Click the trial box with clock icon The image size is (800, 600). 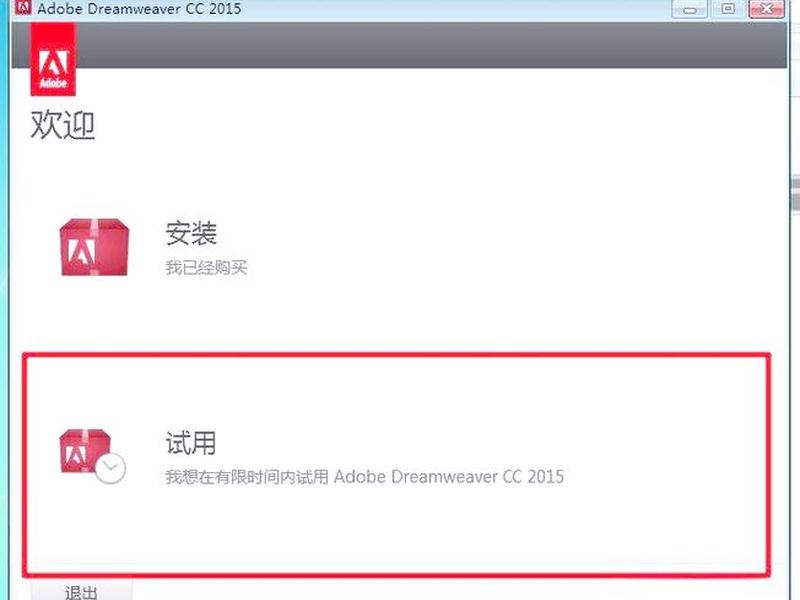(92, 456)
